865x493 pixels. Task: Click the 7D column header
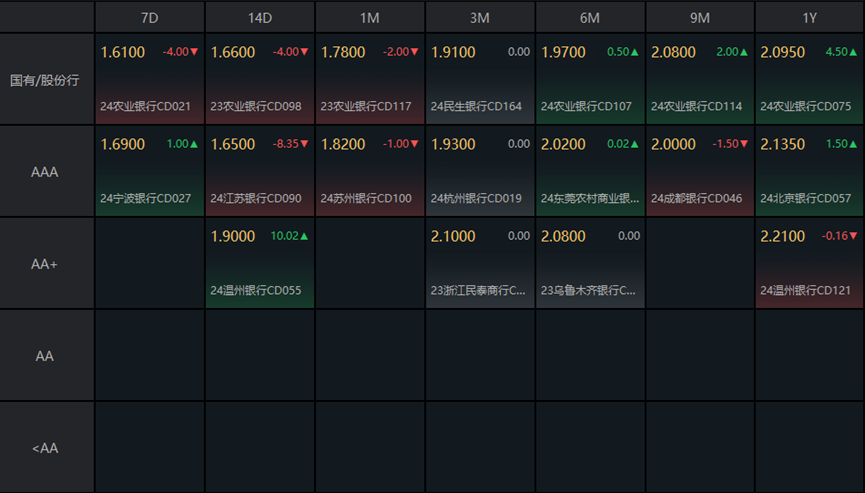click(150, 18)
